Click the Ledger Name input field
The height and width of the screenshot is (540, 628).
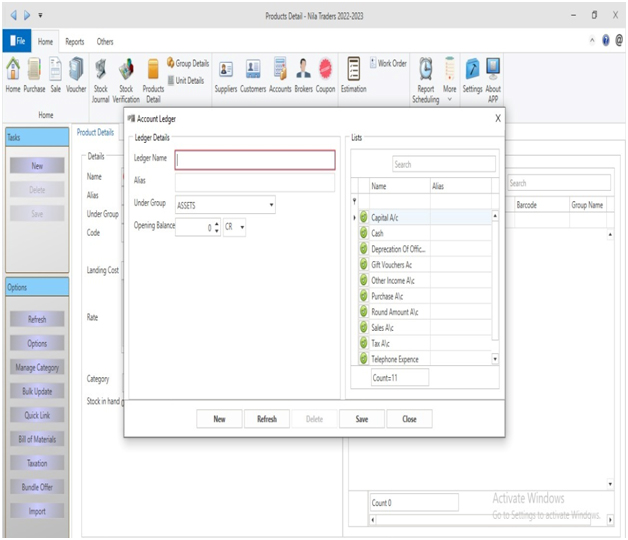(x=255, y=160)
